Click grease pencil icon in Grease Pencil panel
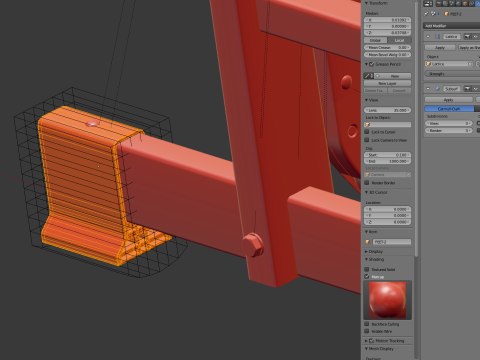 pyautogui.click(x=368, y=76)
